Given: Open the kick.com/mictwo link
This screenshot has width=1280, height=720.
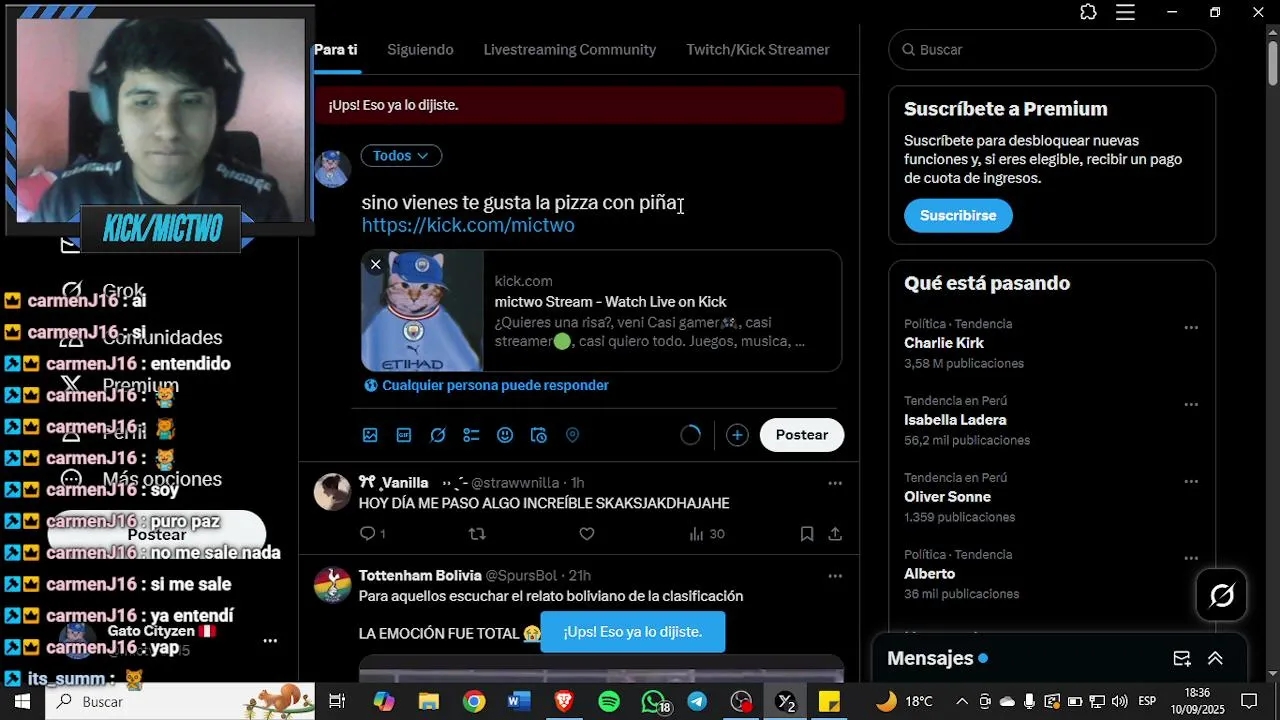Looking at the screenshot, I should tap(468, 225).
